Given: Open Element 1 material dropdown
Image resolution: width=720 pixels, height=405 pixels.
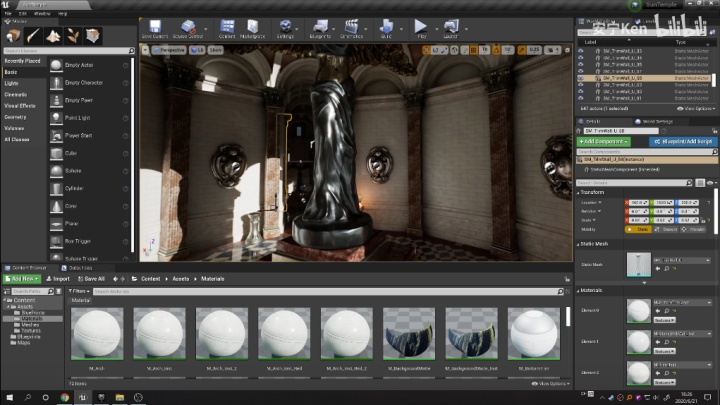Looking at the screenshot, I should [x=682, y=334].
